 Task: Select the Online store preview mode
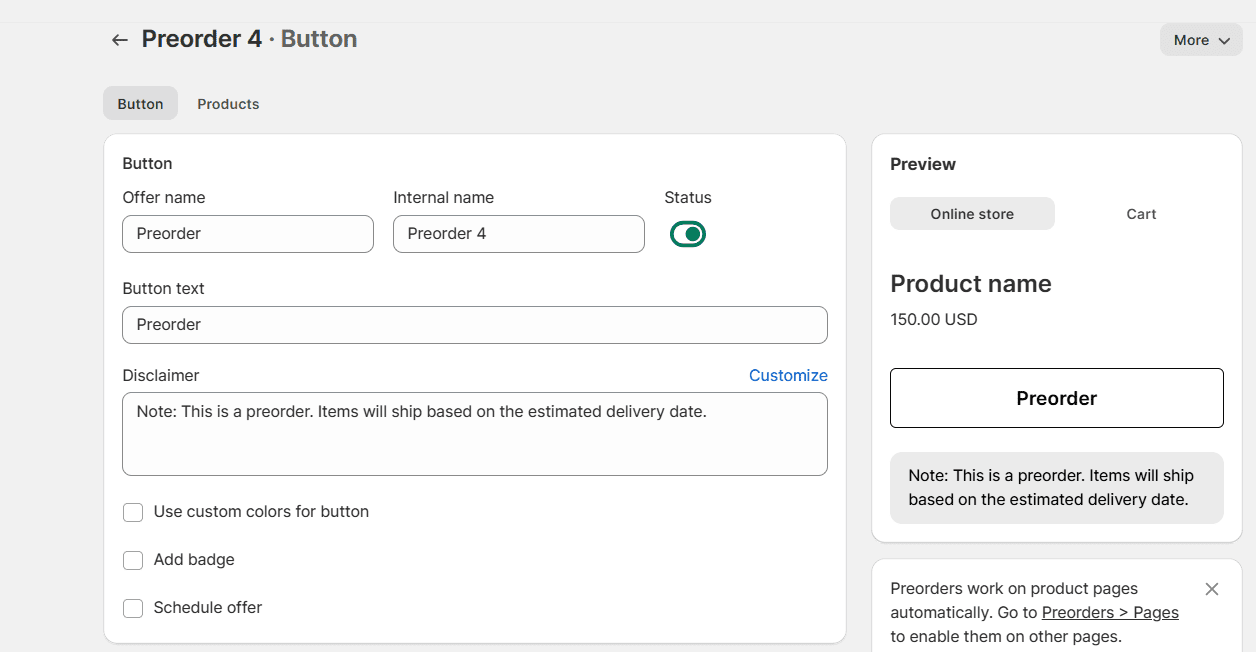pyautogui.click(x=971, y=213)
